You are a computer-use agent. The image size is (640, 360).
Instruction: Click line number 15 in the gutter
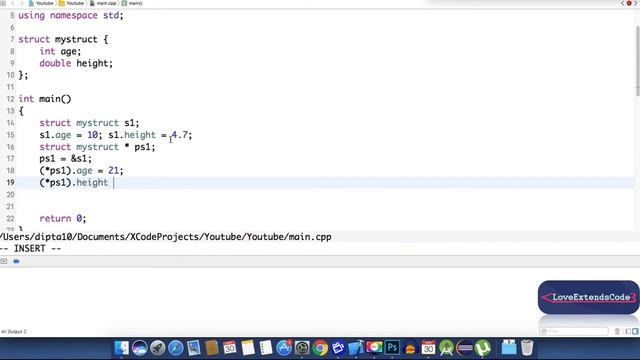point(10,135)
